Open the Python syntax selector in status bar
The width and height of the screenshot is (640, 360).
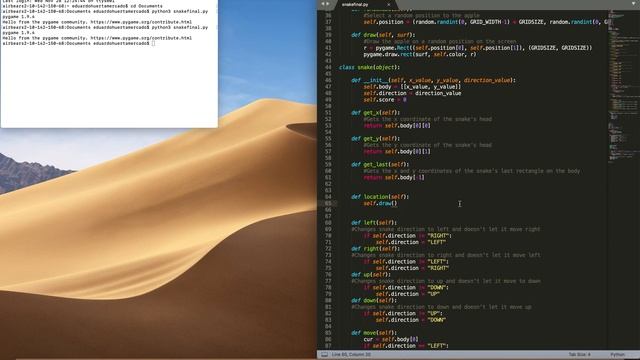pyautogui.click(x=618, y=354)
